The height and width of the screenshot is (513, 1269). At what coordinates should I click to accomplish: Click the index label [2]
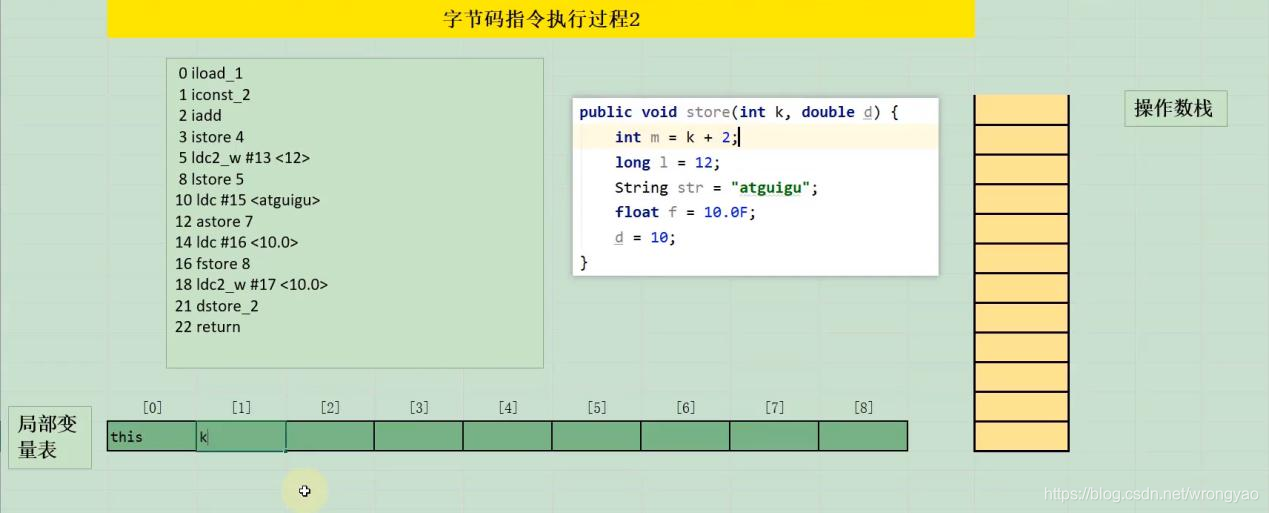pyautogui.click(x=330, y=407)
